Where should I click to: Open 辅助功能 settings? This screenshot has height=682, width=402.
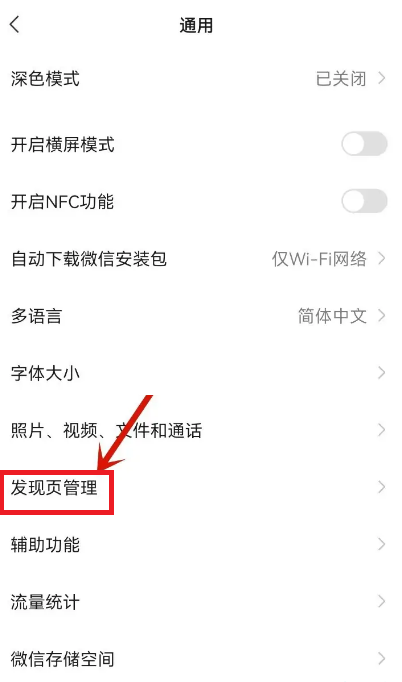[201, 545]
